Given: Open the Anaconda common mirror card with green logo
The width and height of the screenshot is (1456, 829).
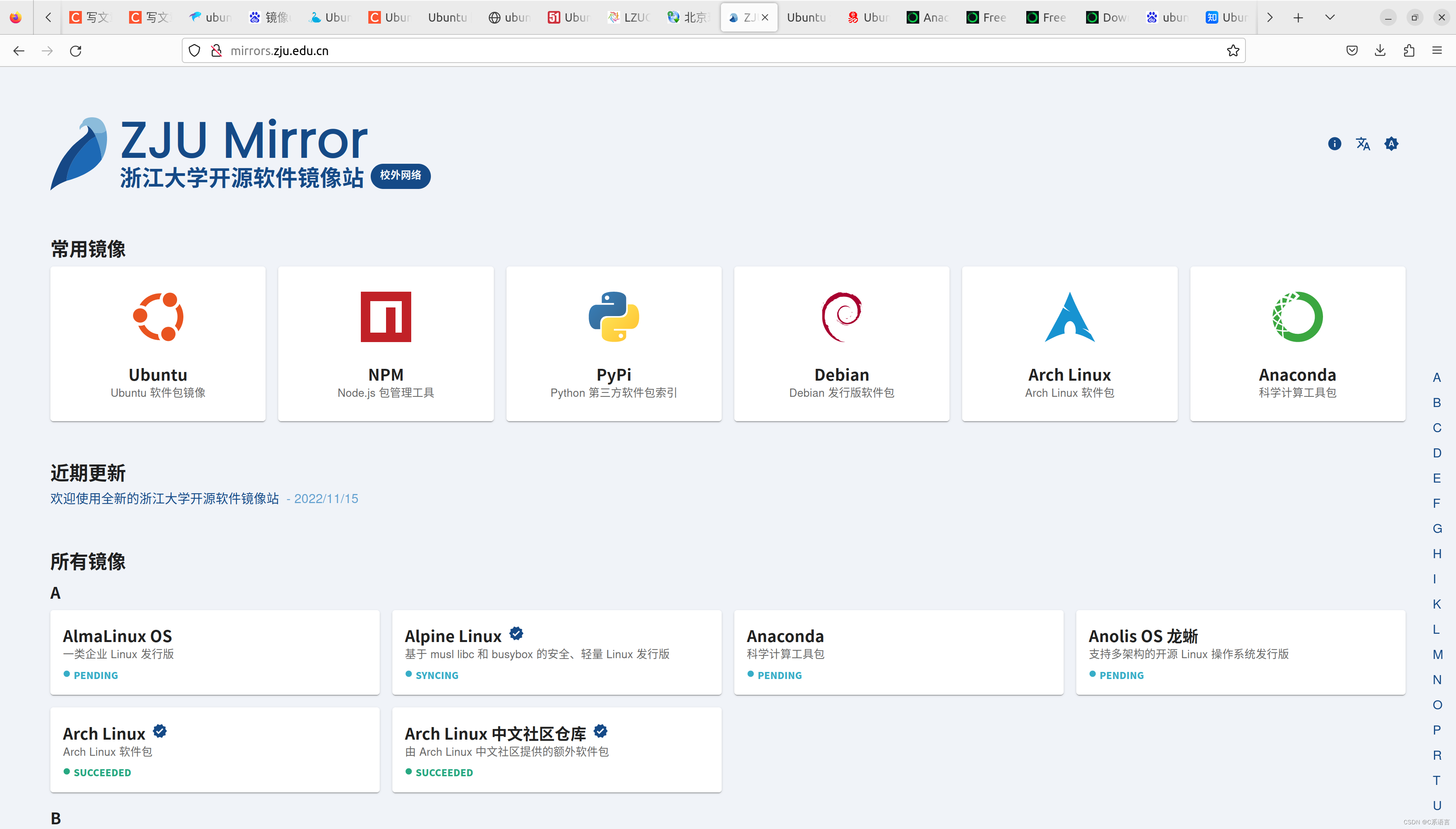Looking at the screenshot, I should click(1297, 344).
